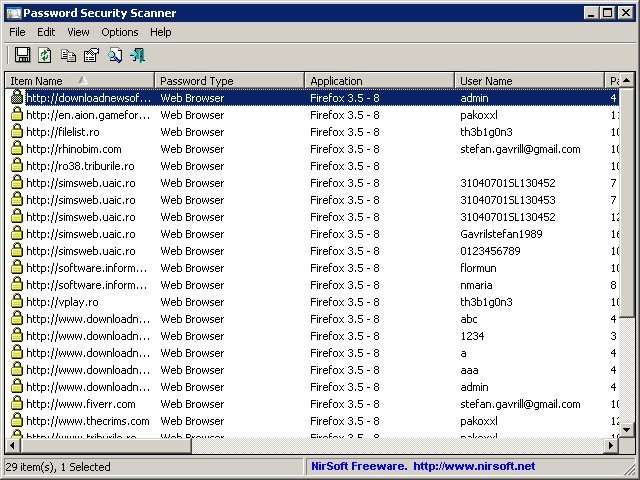Viewport: 640px width, 480px height.
Task: Click pakoxxl in the thecrims.com row
Action: point(478,421)
